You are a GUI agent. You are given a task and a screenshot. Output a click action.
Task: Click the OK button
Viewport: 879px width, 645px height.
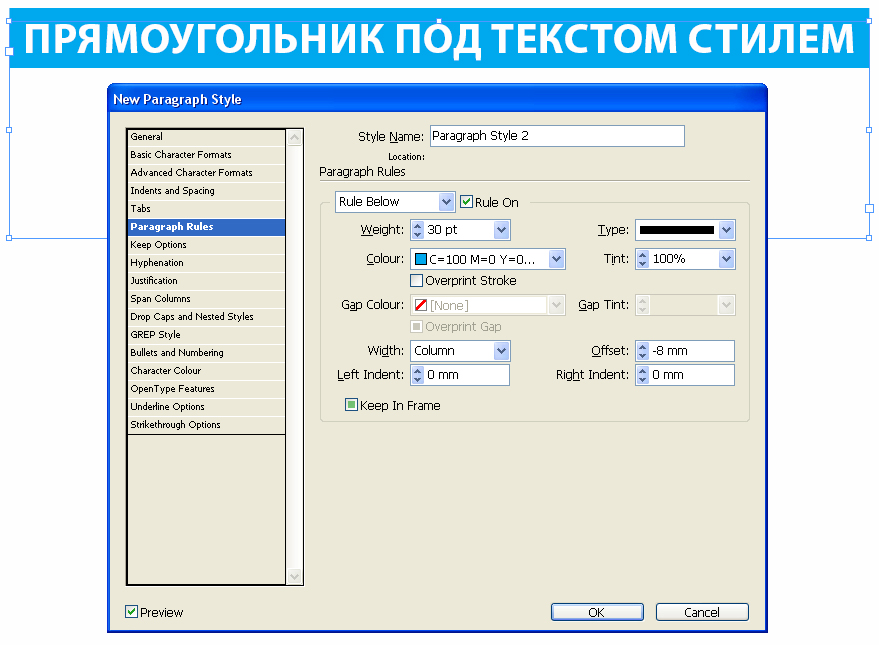click(597, 612)
